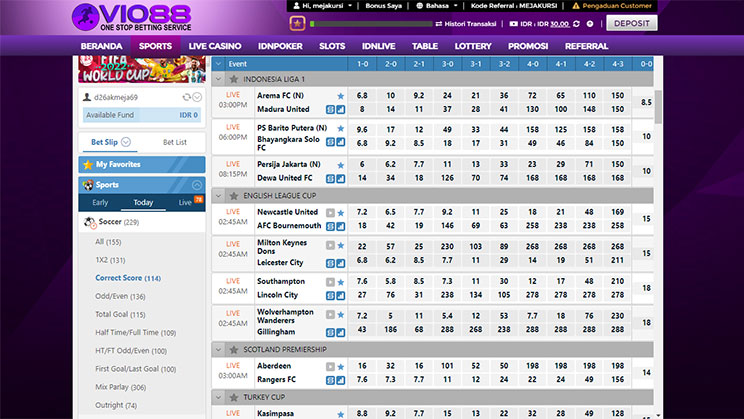
Task: Open statistics chart for Bhayangkara Solo match
Action: [x=341, y=142]
